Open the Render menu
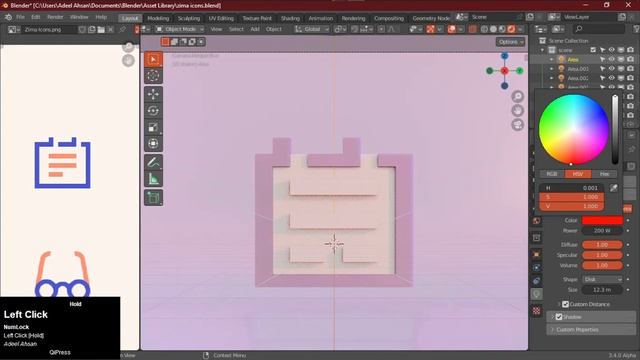This screenshot has height=360, width=640. (55, 18)
